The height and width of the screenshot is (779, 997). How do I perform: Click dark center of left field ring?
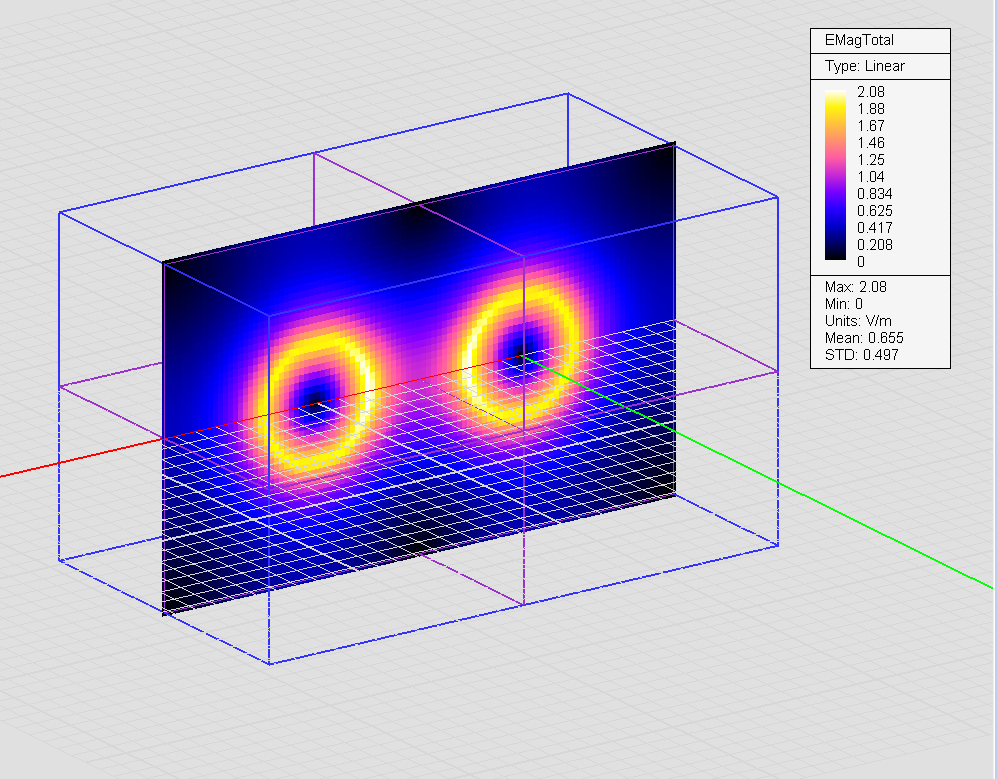(314, 398)
